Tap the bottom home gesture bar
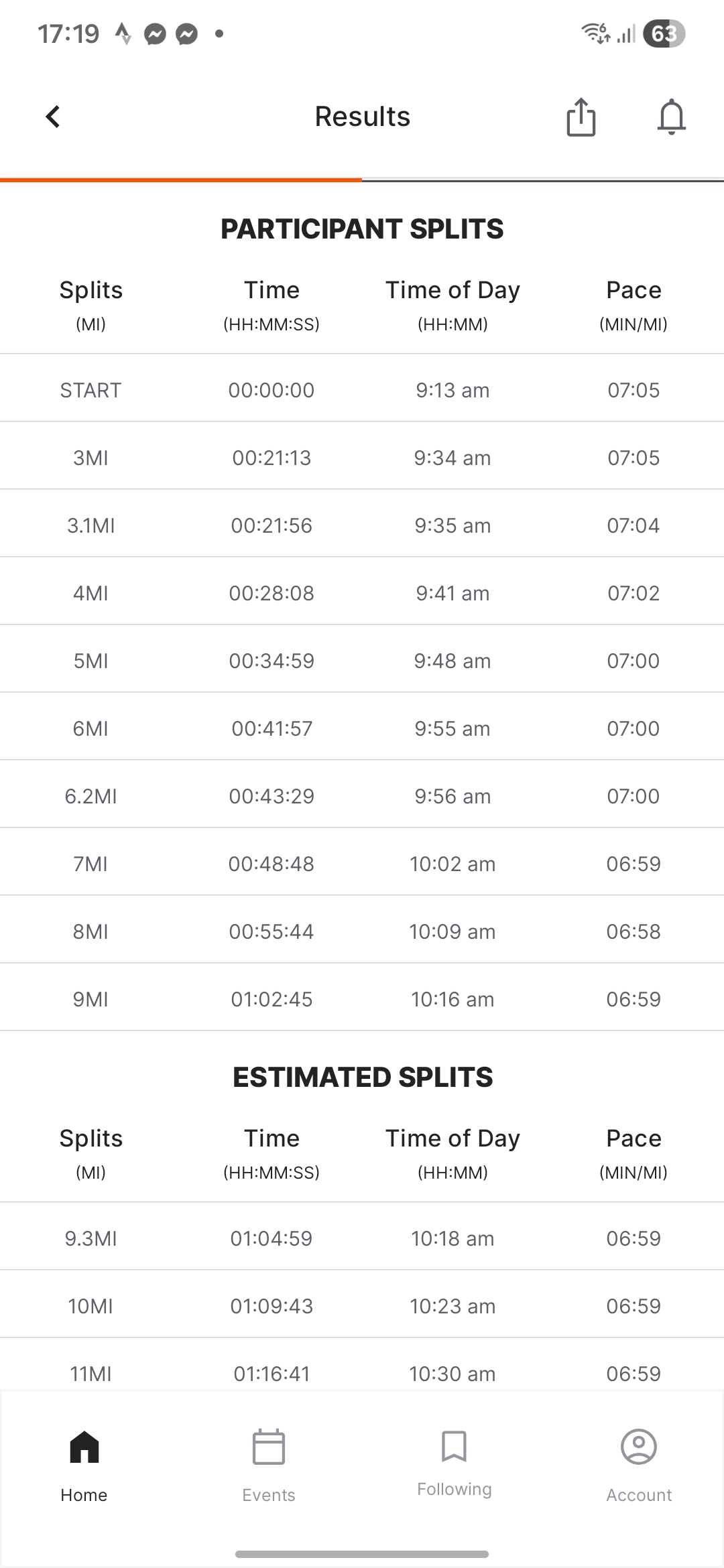Screen dimensions: 724x1568 (362, 1554)
